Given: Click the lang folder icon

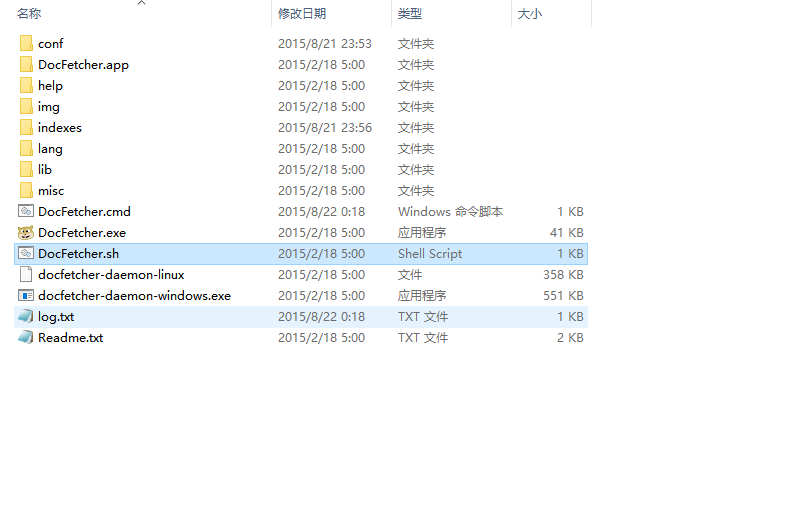Looking at the screenshot, I should (26, 148).
